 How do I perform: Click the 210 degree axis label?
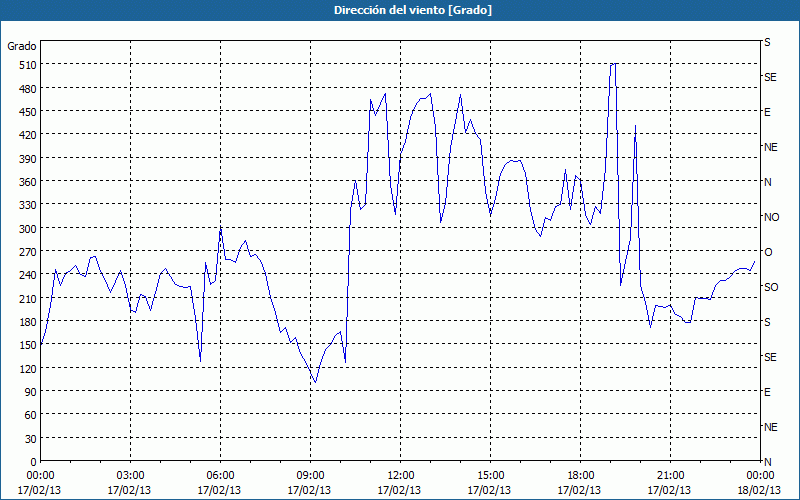(x=28, y=298)
